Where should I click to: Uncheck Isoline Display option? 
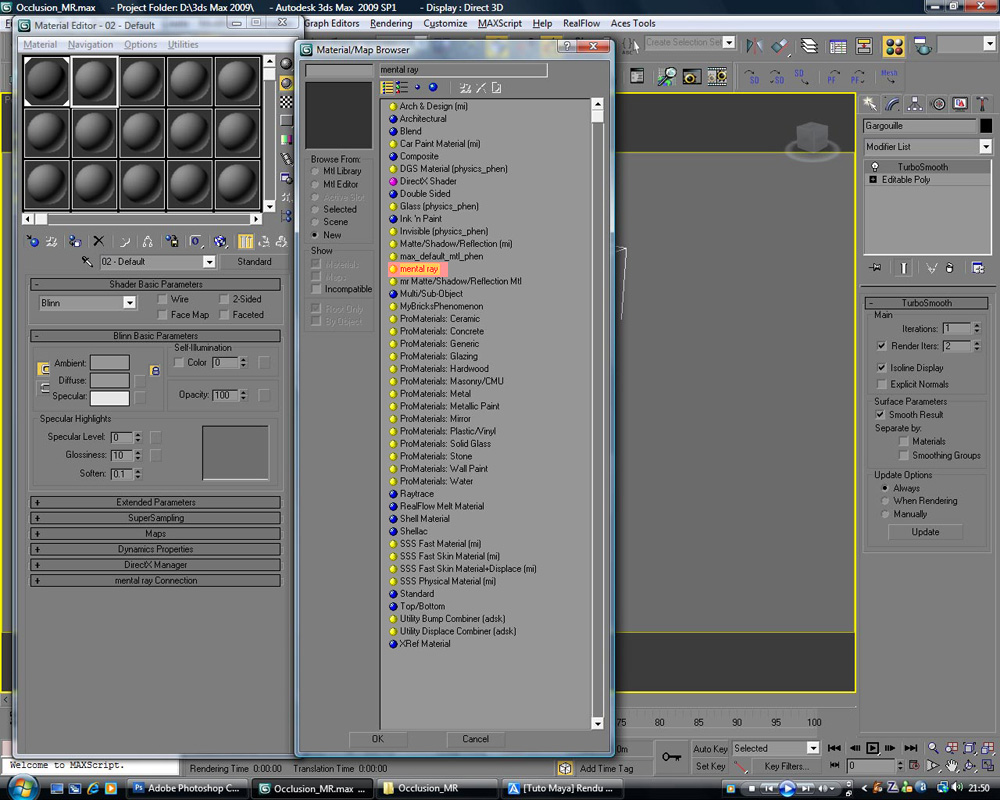(x=881, y=368)
